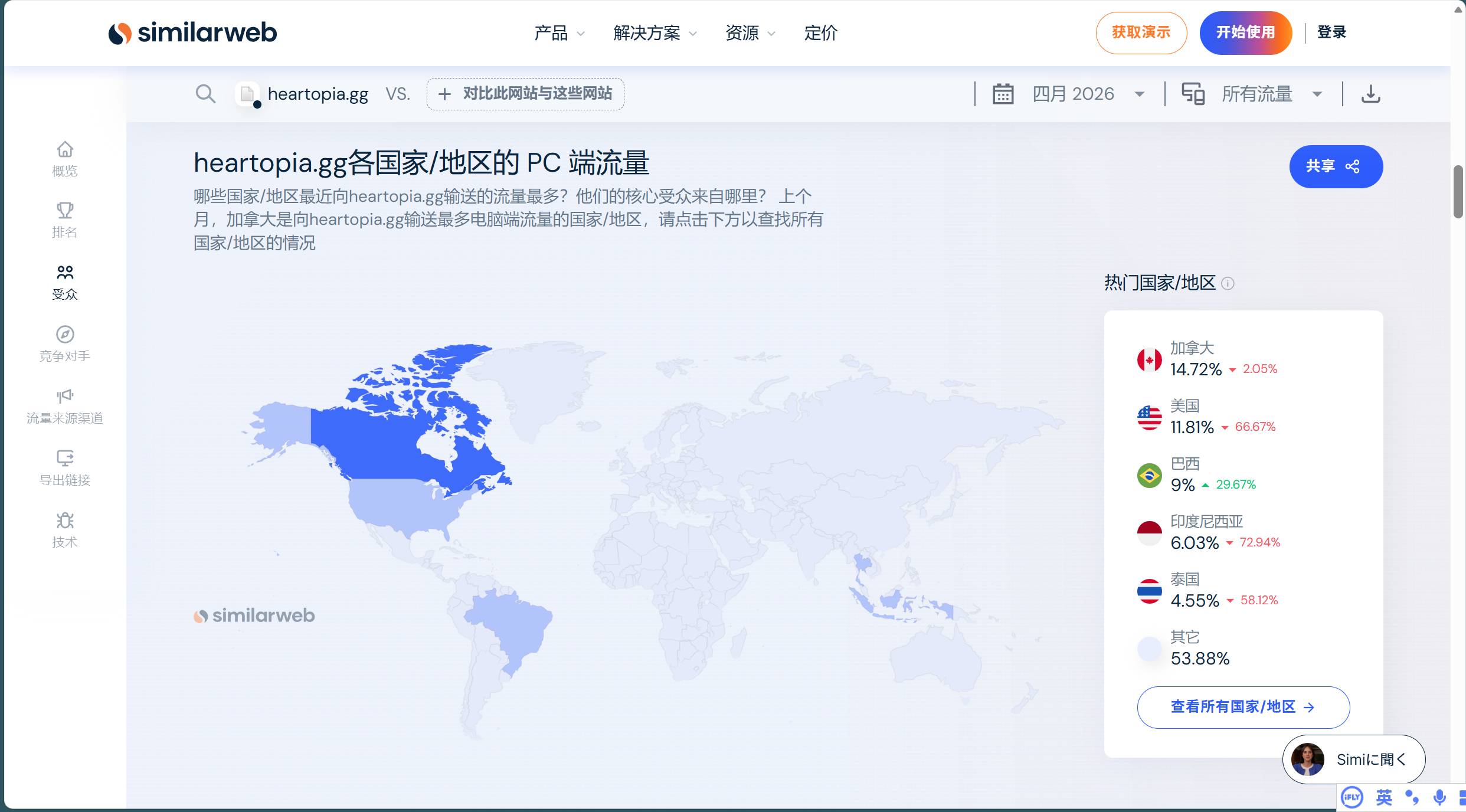Open the Simiに聞く chat button

[x=1353, y=759]
